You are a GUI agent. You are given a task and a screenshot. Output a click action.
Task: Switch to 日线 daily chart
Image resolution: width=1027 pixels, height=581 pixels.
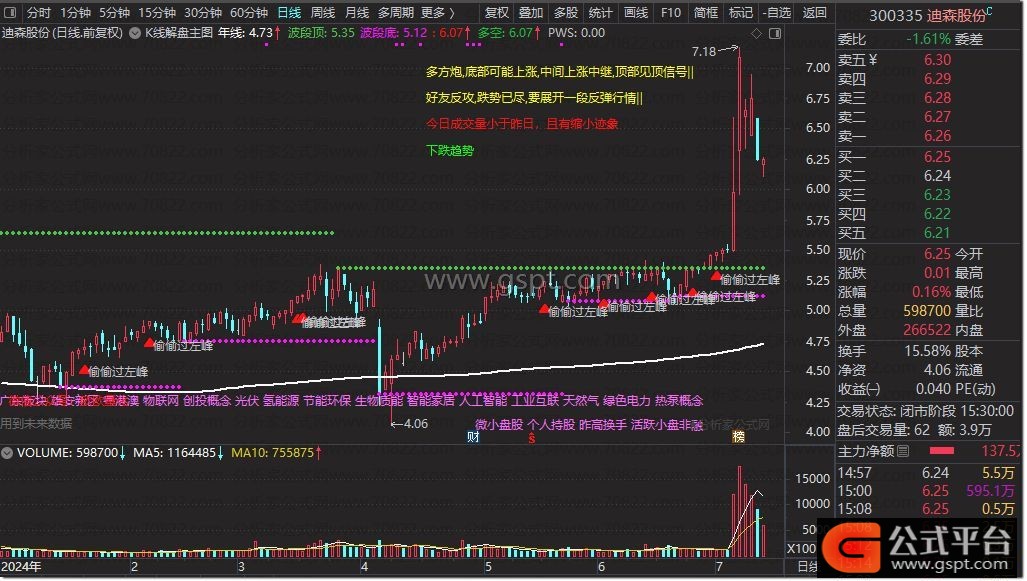[289, 12]
